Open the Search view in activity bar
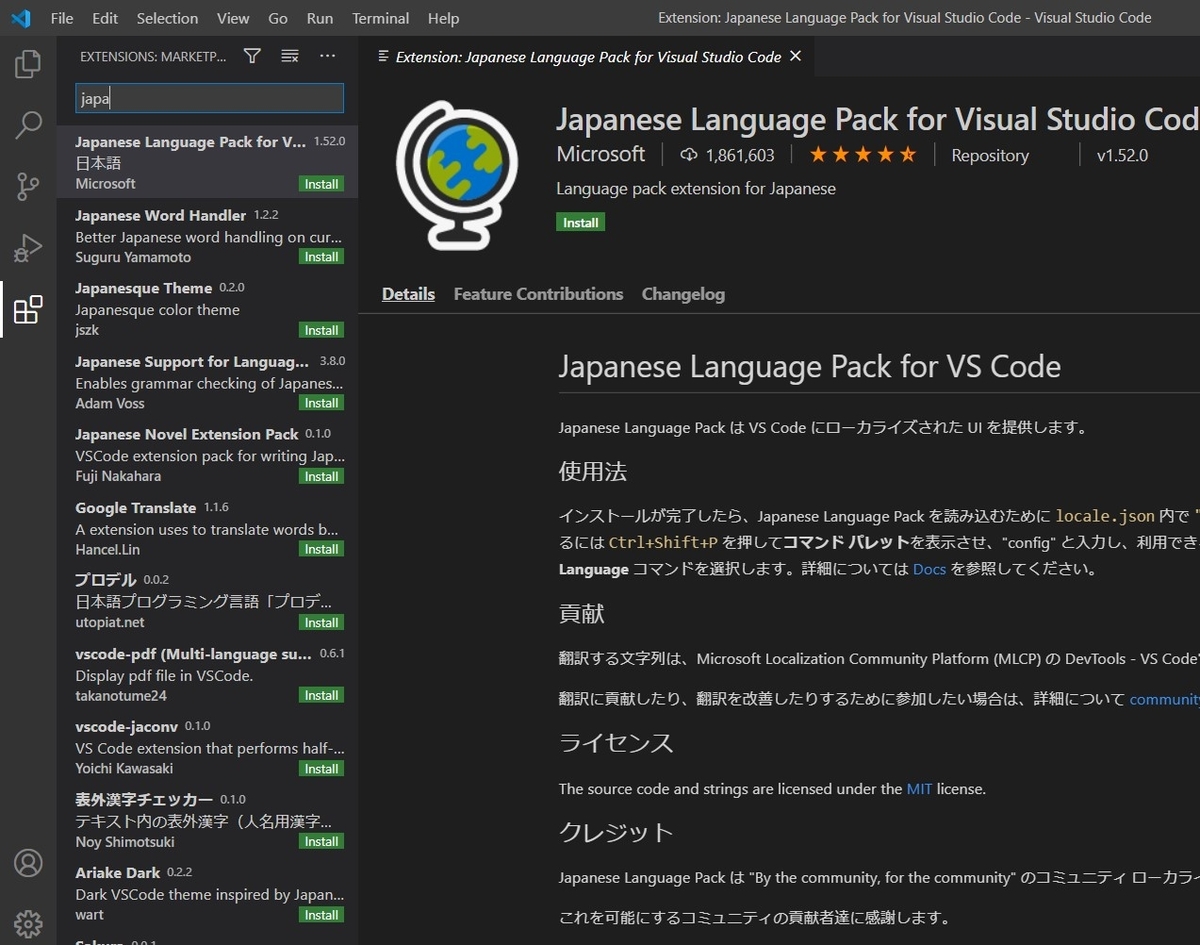 click(x=28, y=125)
